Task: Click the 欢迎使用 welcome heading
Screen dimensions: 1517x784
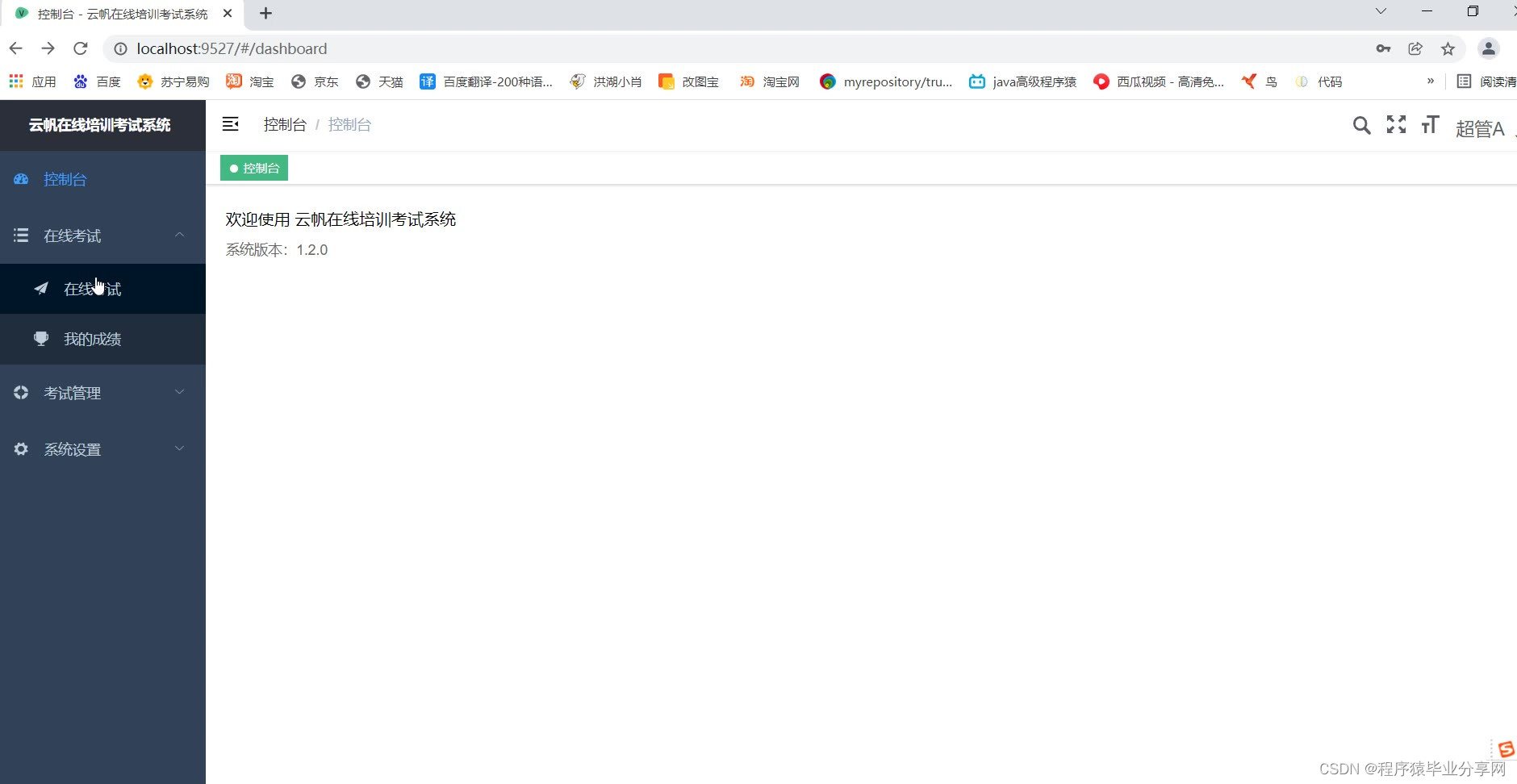Action: pyautogui.click(x=341, y=219)
